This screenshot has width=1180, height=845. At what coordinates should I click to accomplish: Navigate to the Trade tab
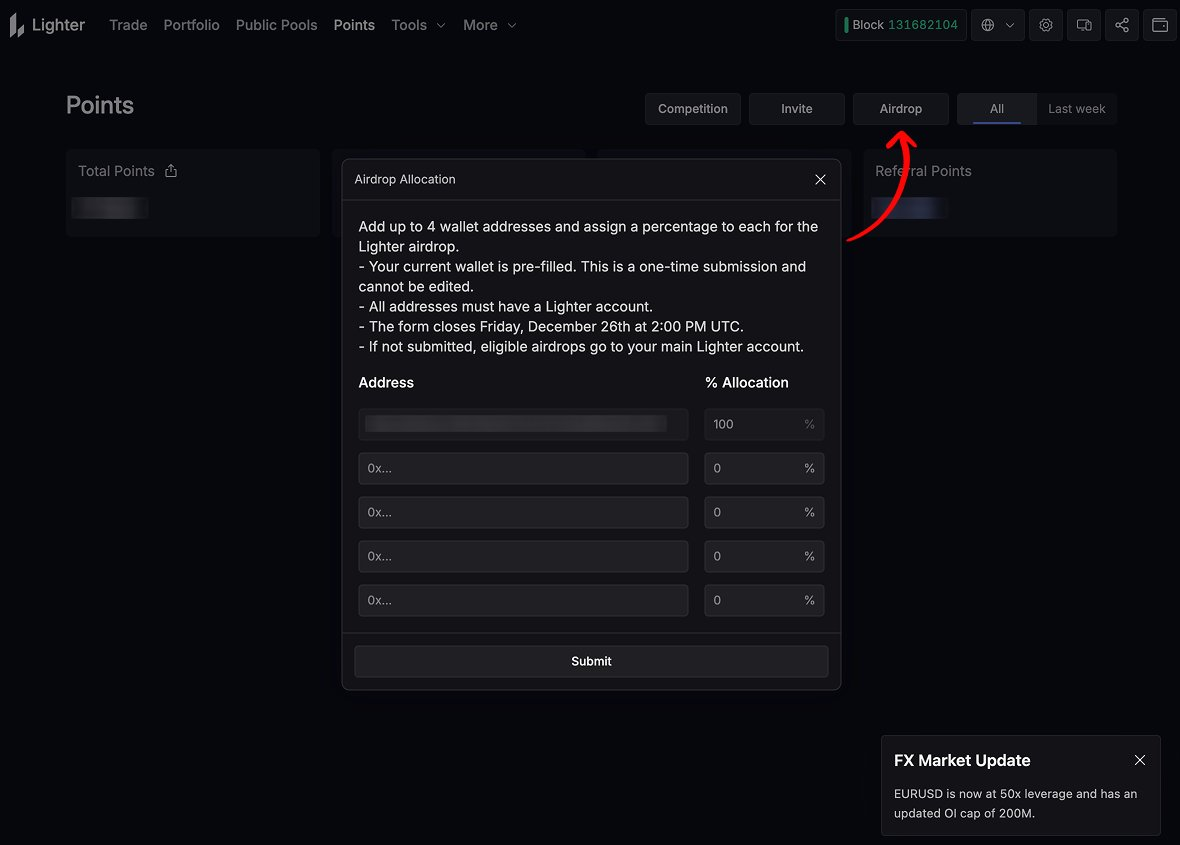[x=128, y=24]
